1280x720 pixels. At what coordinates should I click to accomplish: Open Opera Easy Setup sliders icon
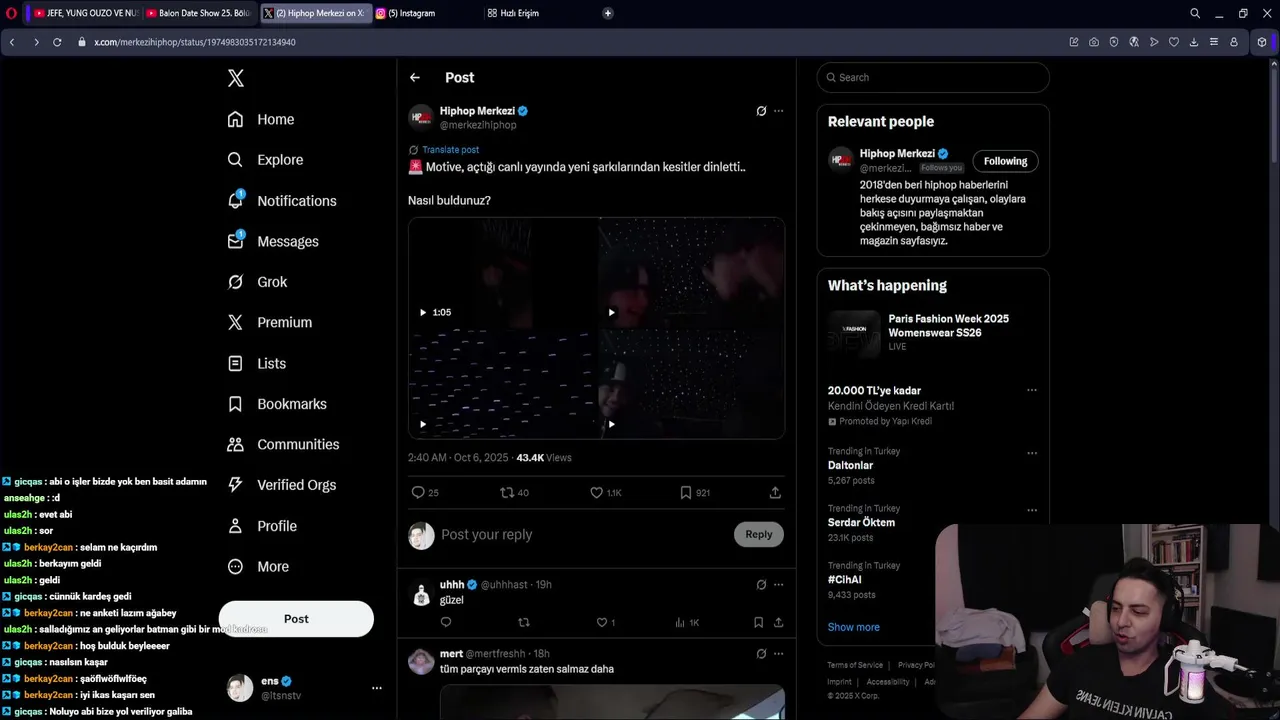point(1214,42)
